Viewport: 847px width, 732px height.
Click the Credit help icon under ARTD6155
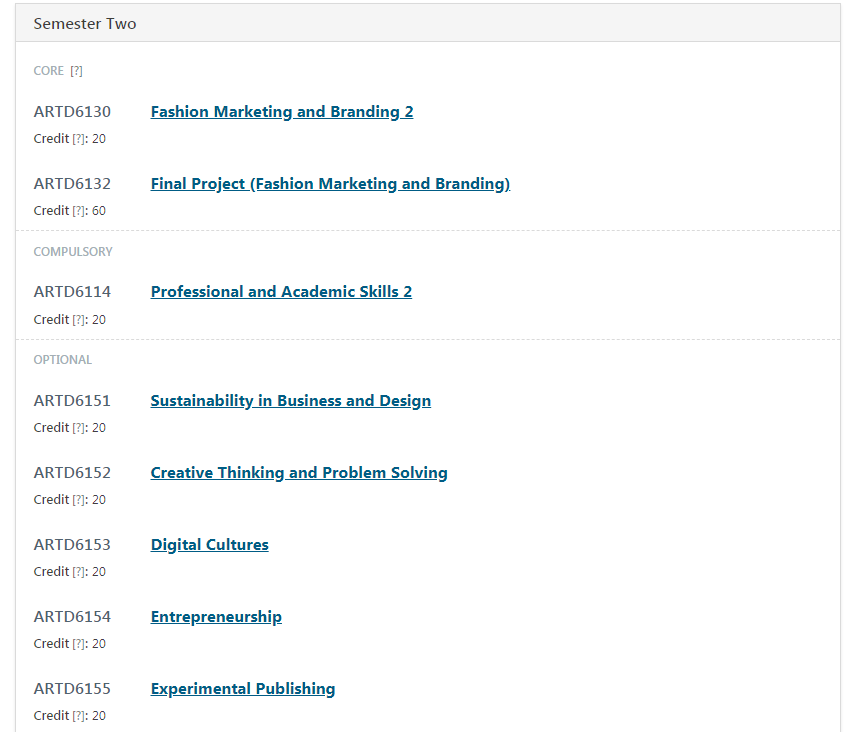tap(79, 716)
